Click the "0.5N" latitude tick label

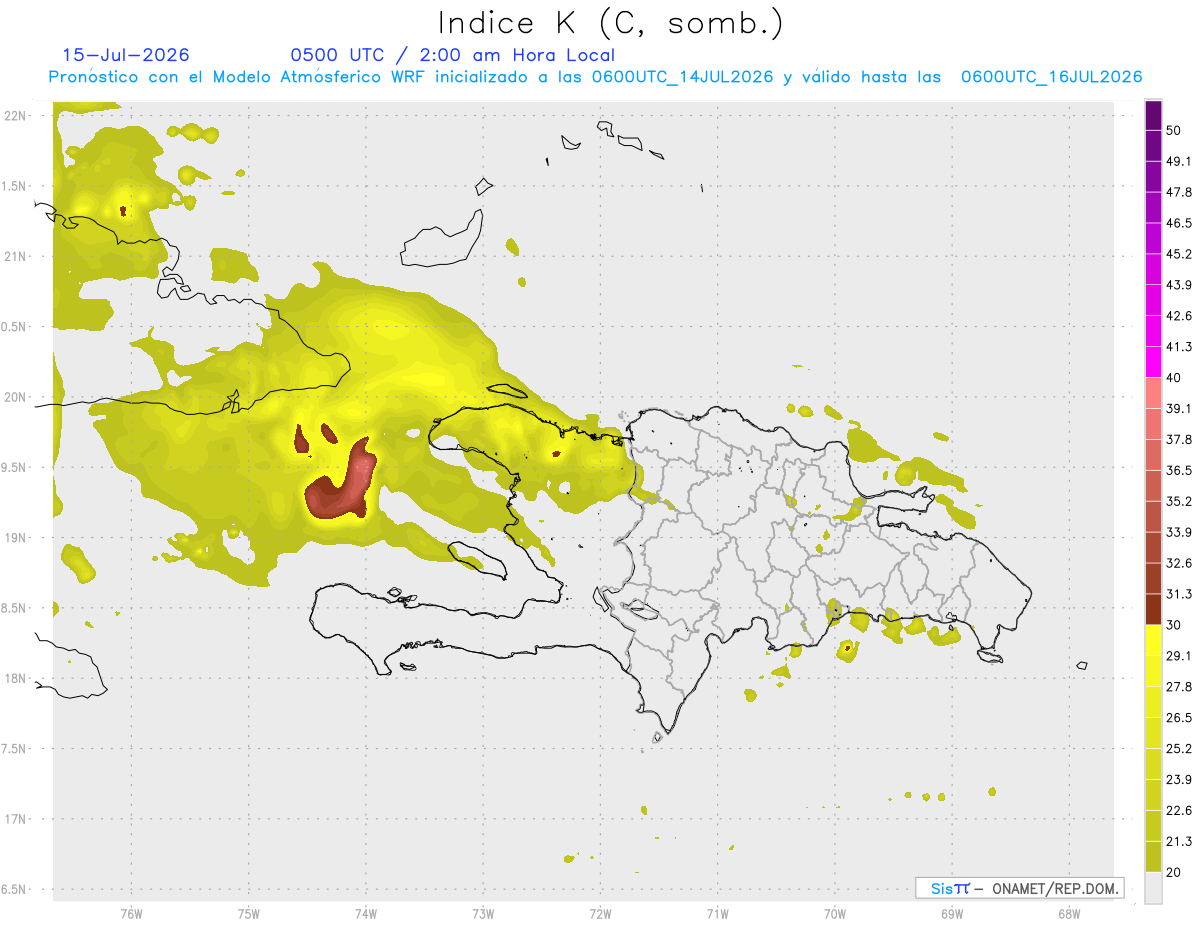point(14,327)
